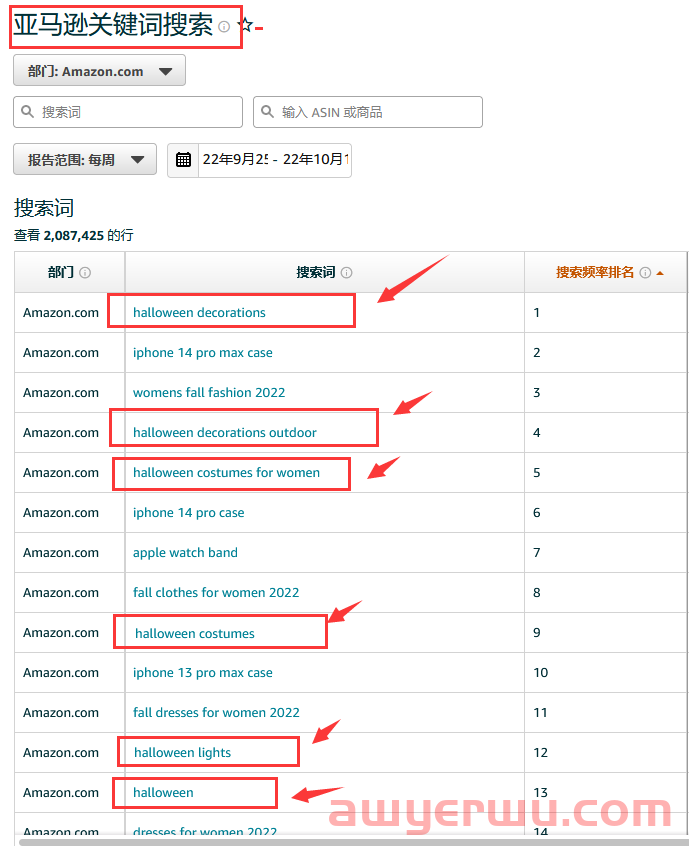The height and width of the screenshot is (846, 689).
Task: Sort by 搜索频率排名 column header
Action: [x=595, y=272]
